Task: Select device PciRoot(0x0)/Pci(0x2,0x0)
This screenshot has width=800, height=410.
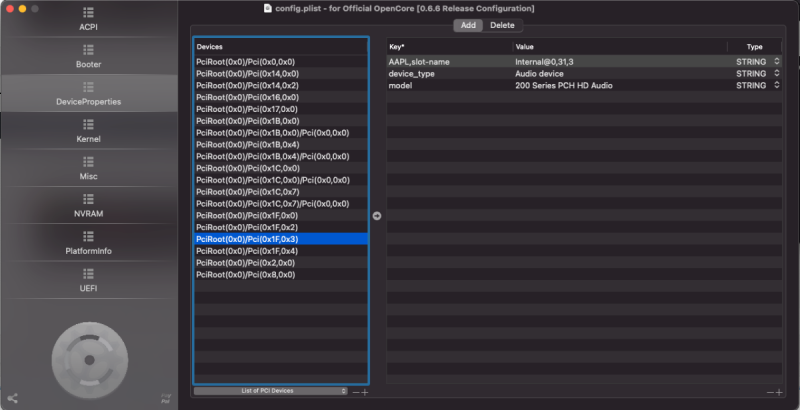Action: click(x=281, y=263)
